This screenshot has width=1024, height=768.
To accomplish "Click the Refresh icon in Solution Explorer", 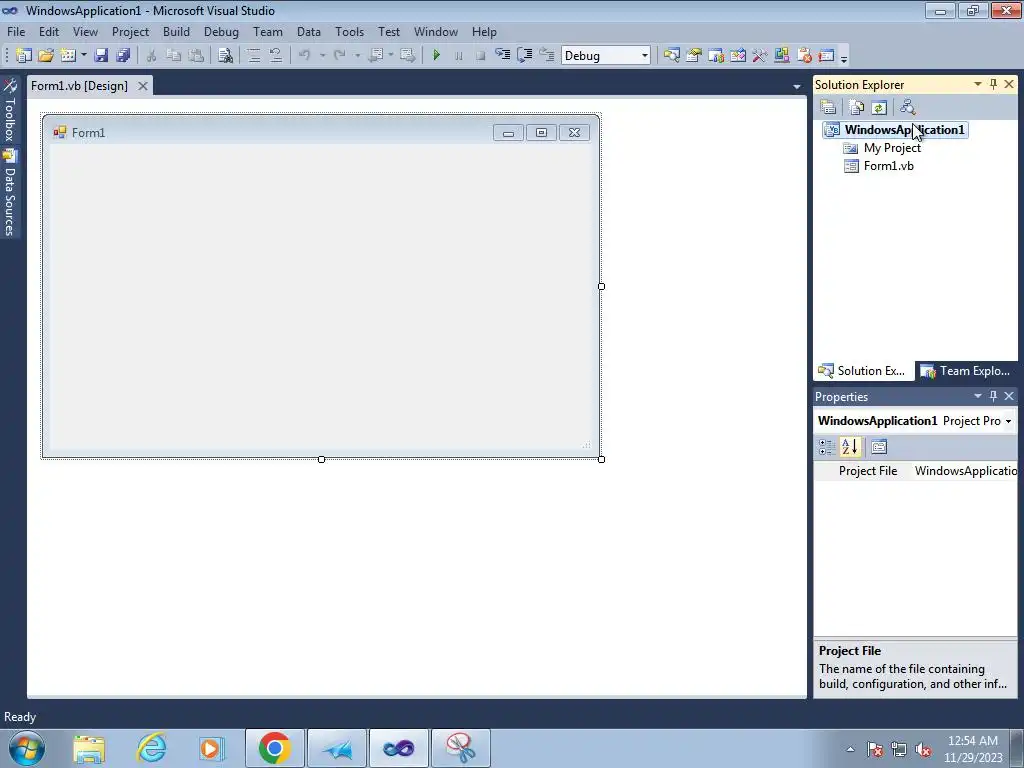I will tap(879, 107).
